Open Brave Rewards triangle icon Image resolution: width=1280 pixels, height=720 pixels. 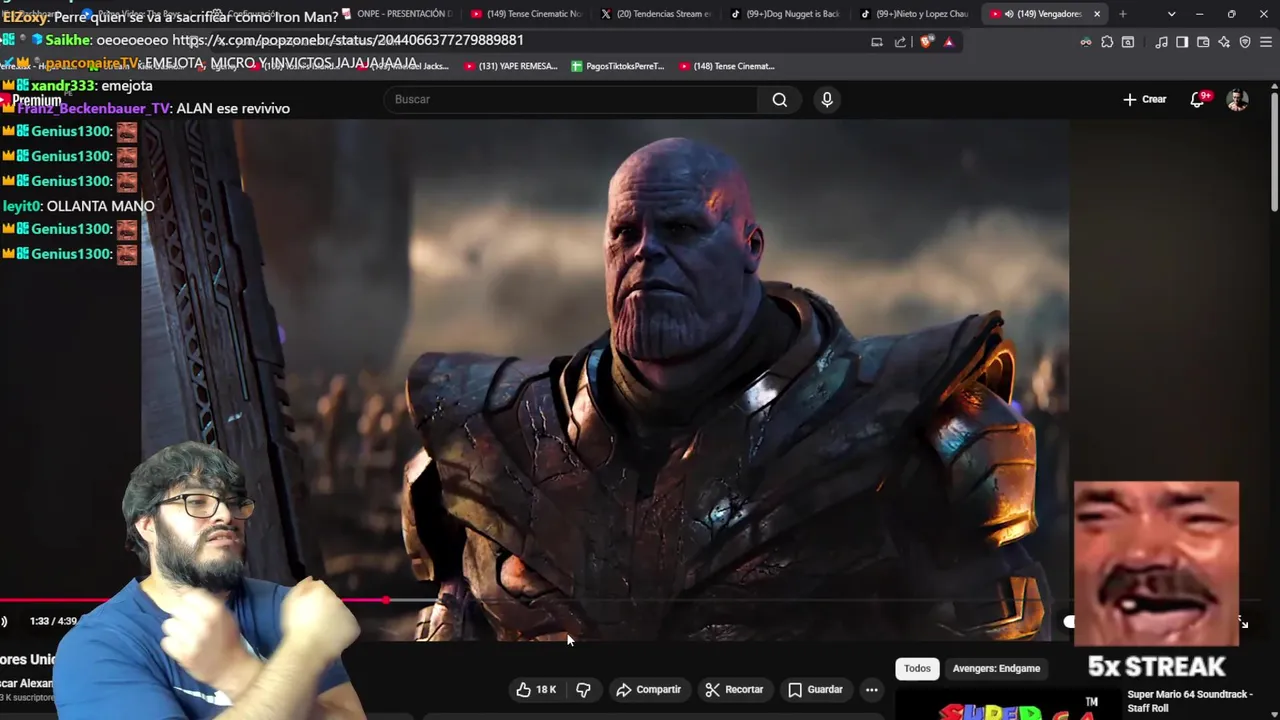(x=948, y=42)
